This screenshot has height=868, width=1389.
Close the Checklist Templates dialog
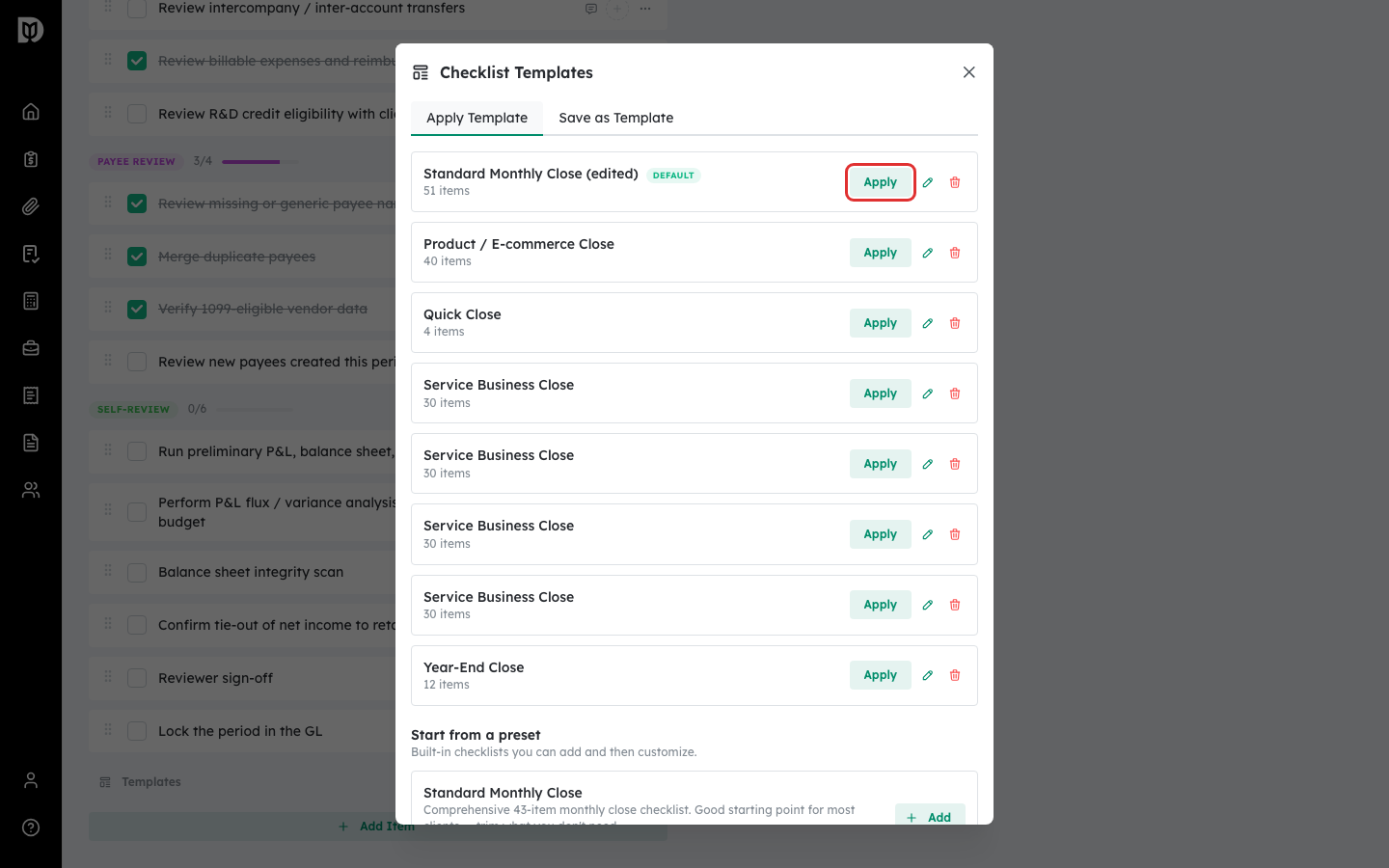[969, 72]
